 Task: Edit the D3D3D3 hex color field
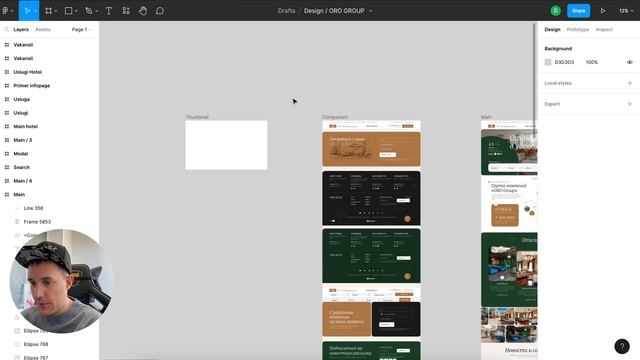(564, 62)
